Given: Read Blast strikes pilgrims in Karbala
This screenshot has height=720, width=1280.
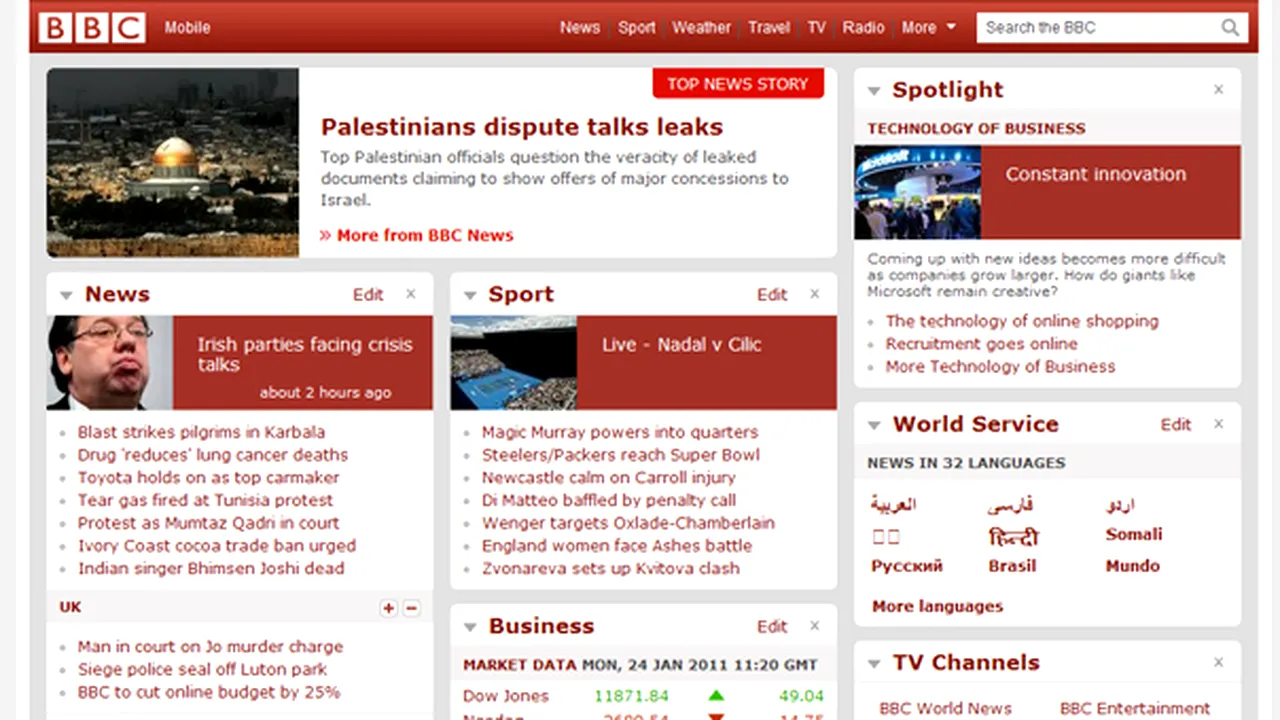Looking at the screenshot, I should pos(201,432).
